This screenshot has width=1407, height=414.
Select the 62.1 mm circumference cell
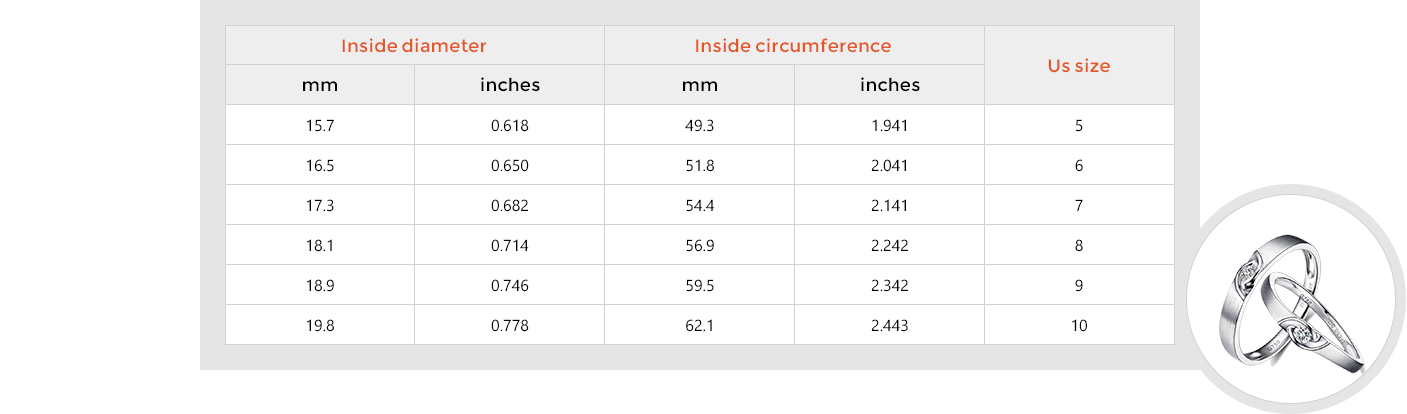tap(700, 326)
